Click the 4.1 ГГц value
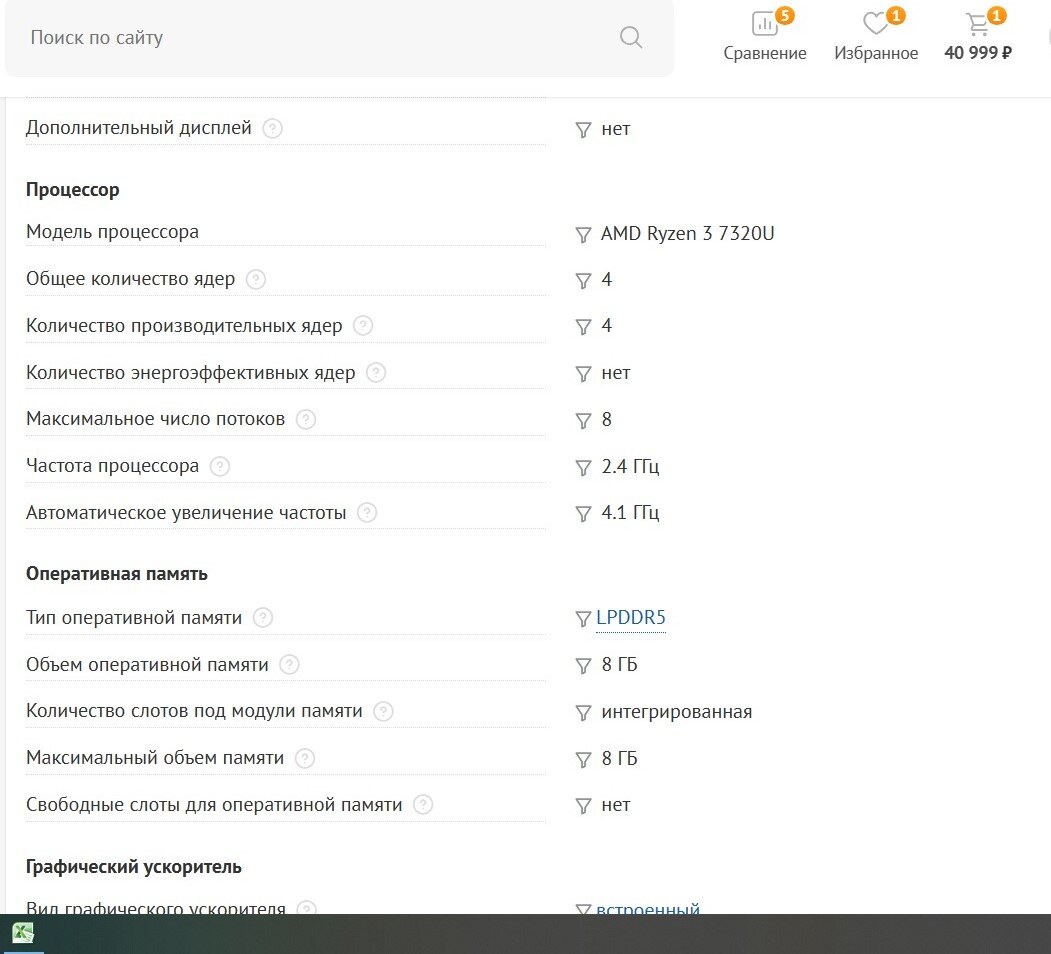1051x954 pixels. tap(630, 513)
